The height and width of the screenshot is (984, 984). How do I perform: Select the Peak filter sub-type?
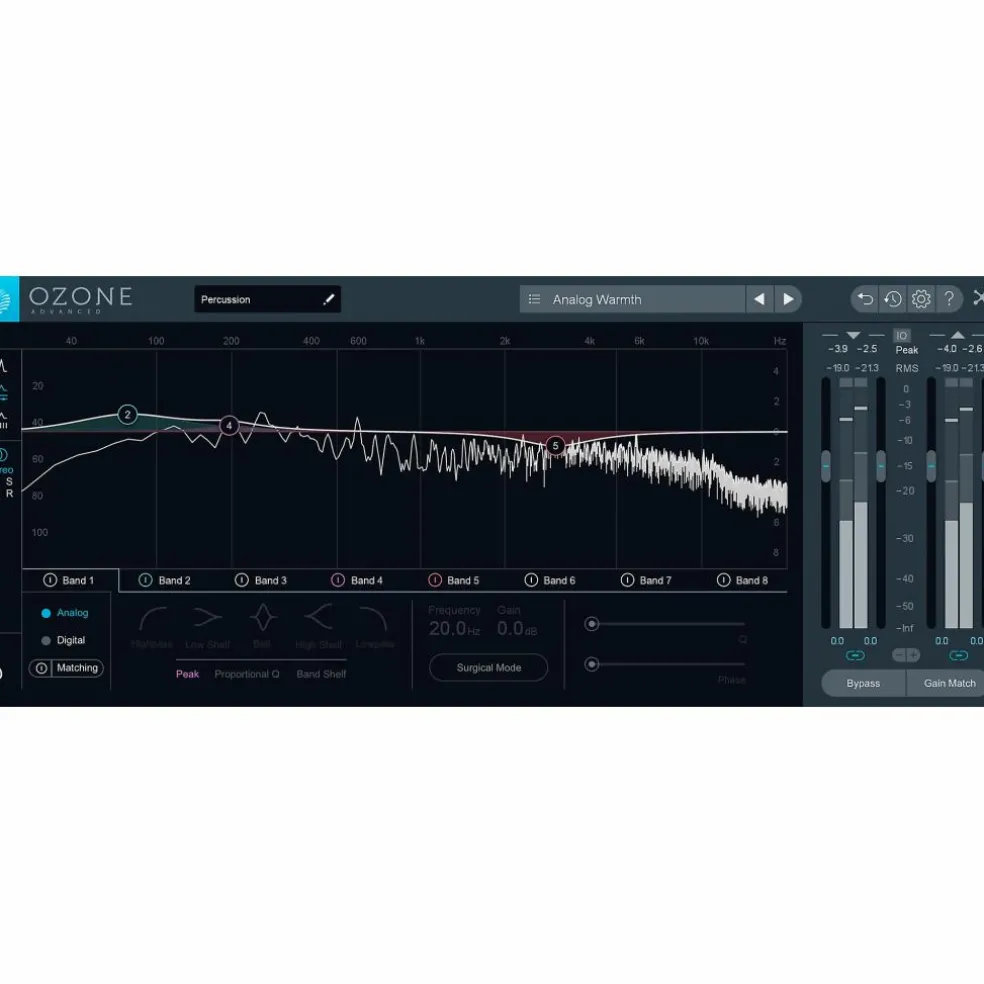[187, 674]
